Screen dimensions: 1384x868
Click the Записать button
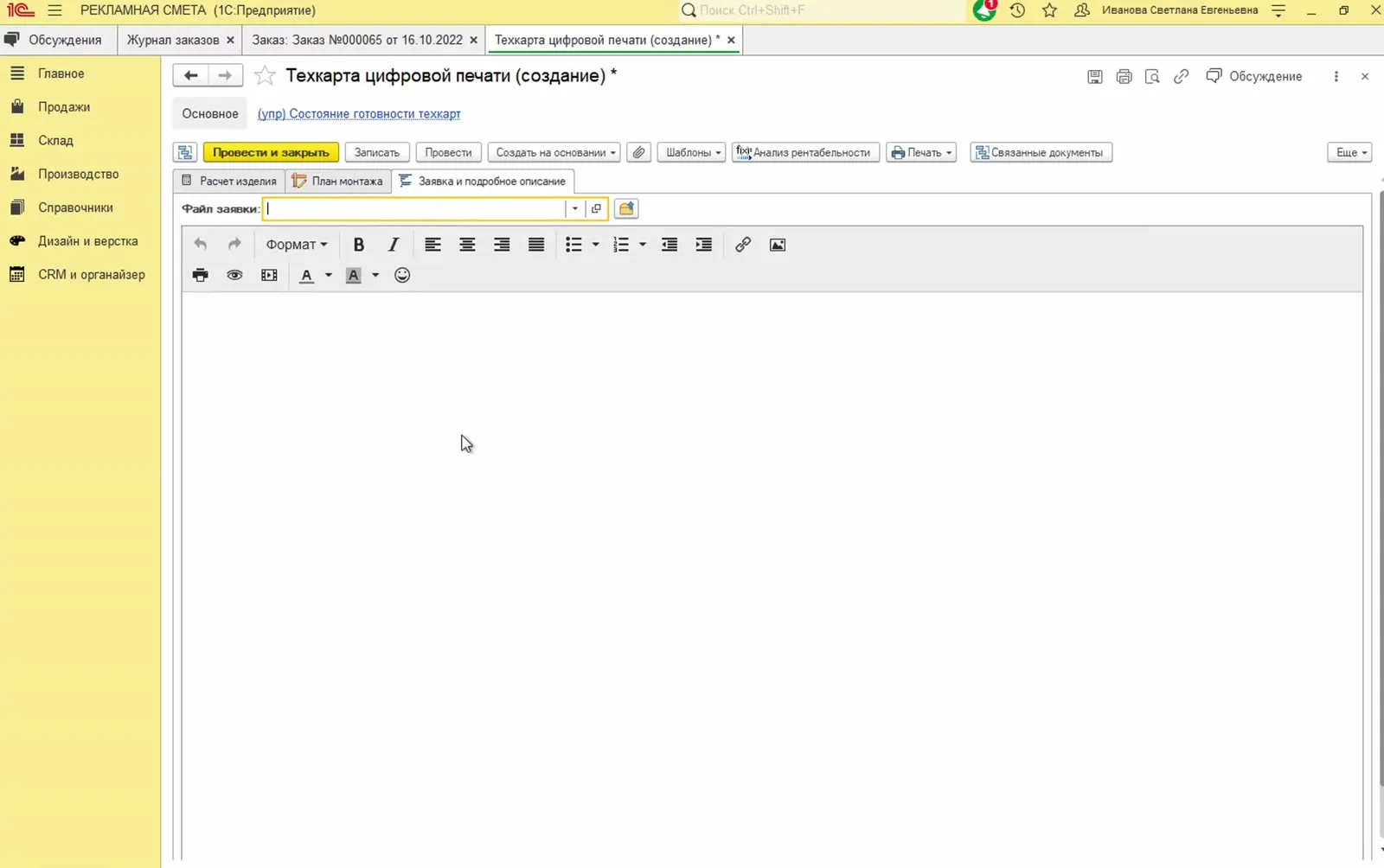pos(377,152)
